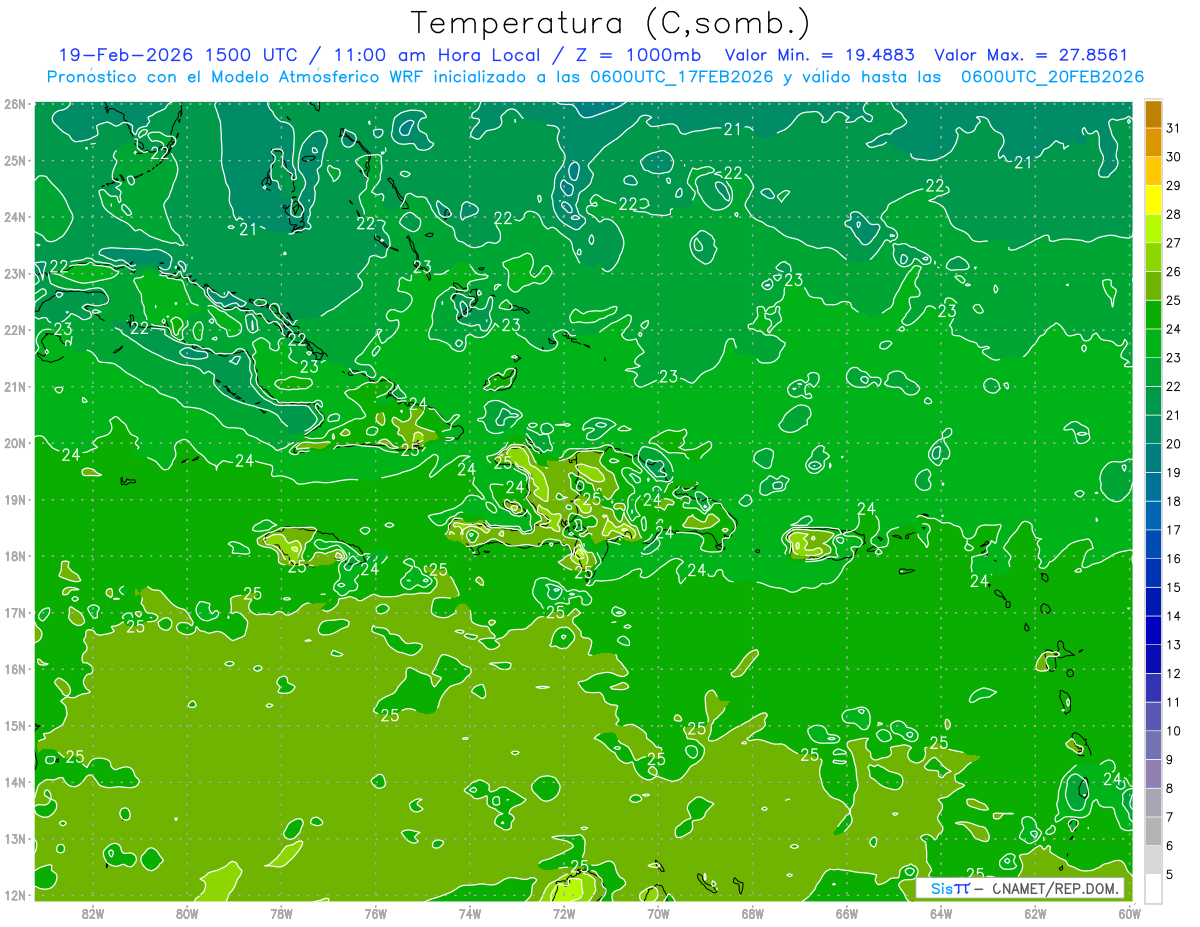Click longitude axis label "70W"

coord(658,912)
